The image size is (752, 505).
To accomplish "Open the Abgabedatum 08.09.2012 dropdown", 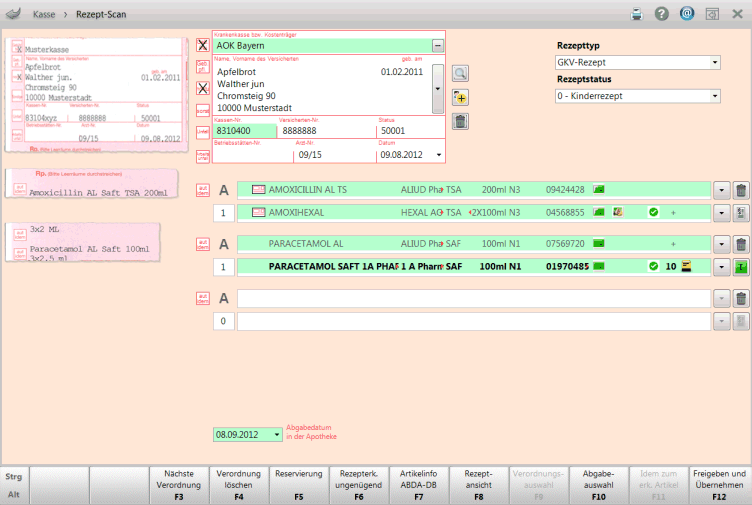I will pos(277,435).
